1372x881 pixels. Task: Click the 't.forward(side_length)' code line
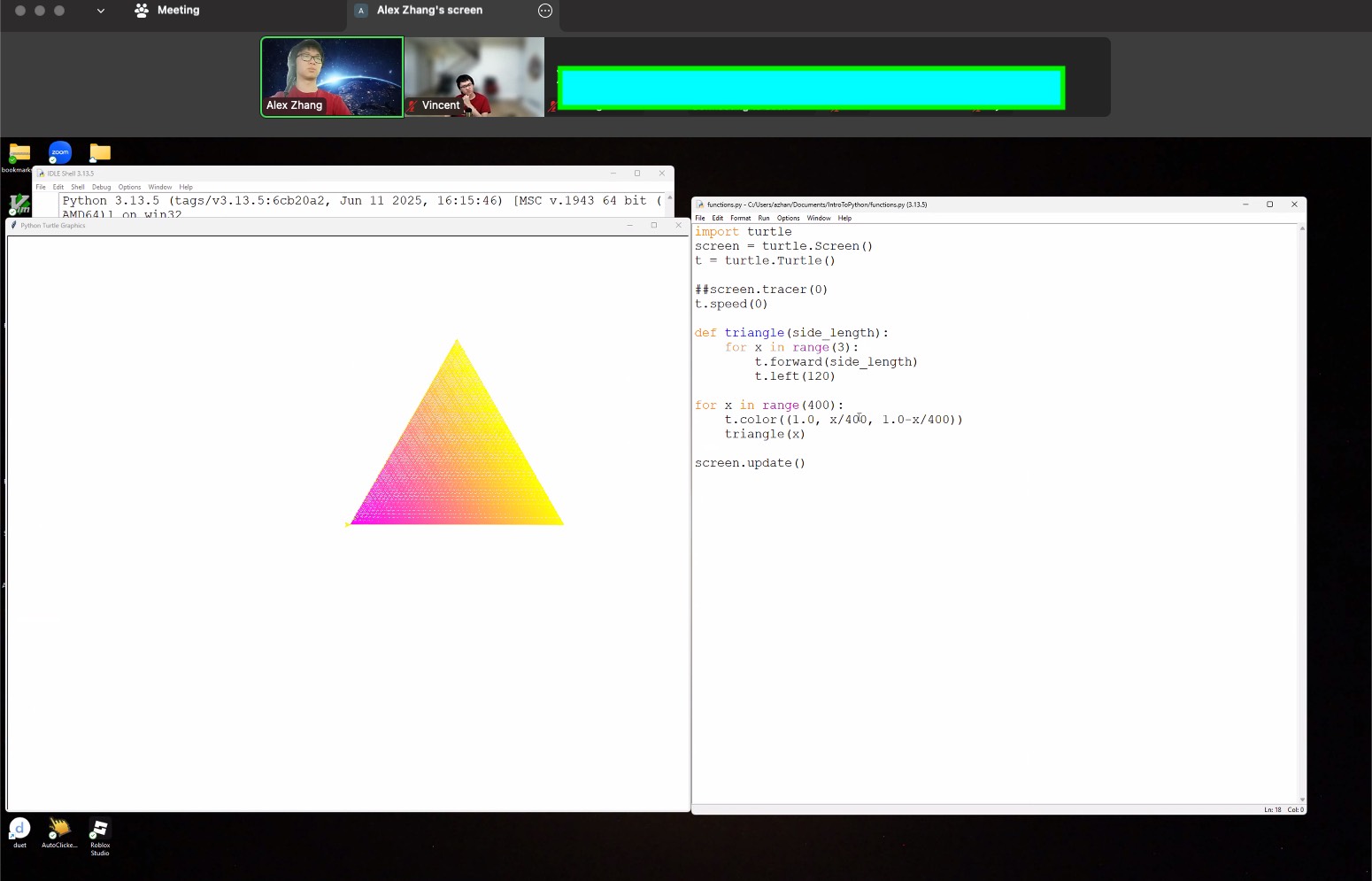pos(836,362)
